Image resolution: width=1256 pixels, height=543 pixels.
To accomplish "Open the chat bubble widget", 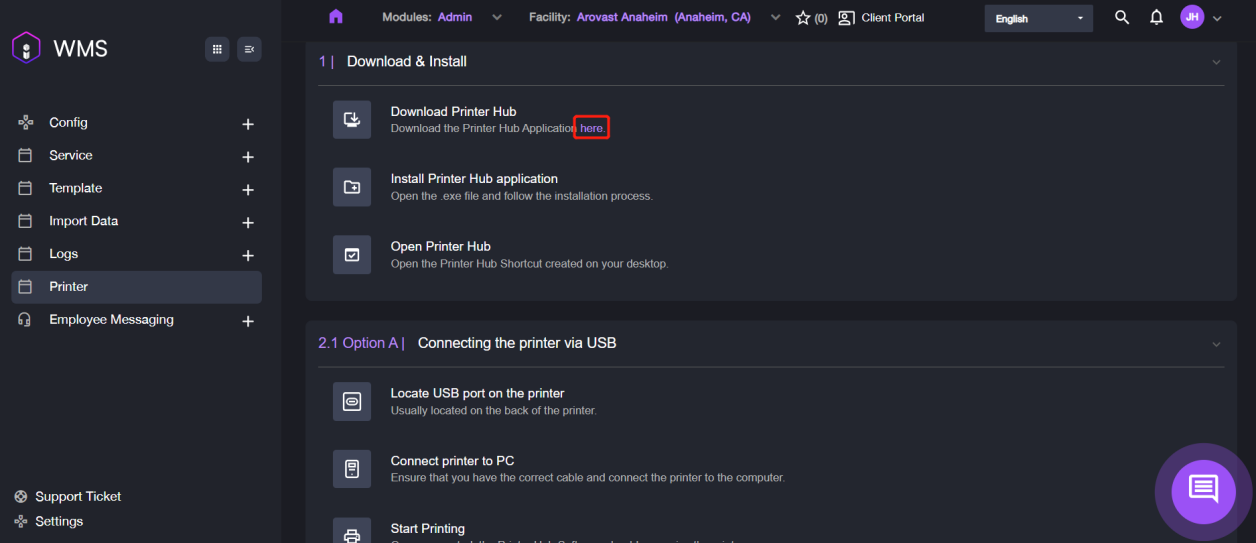I will [1203, 489].
